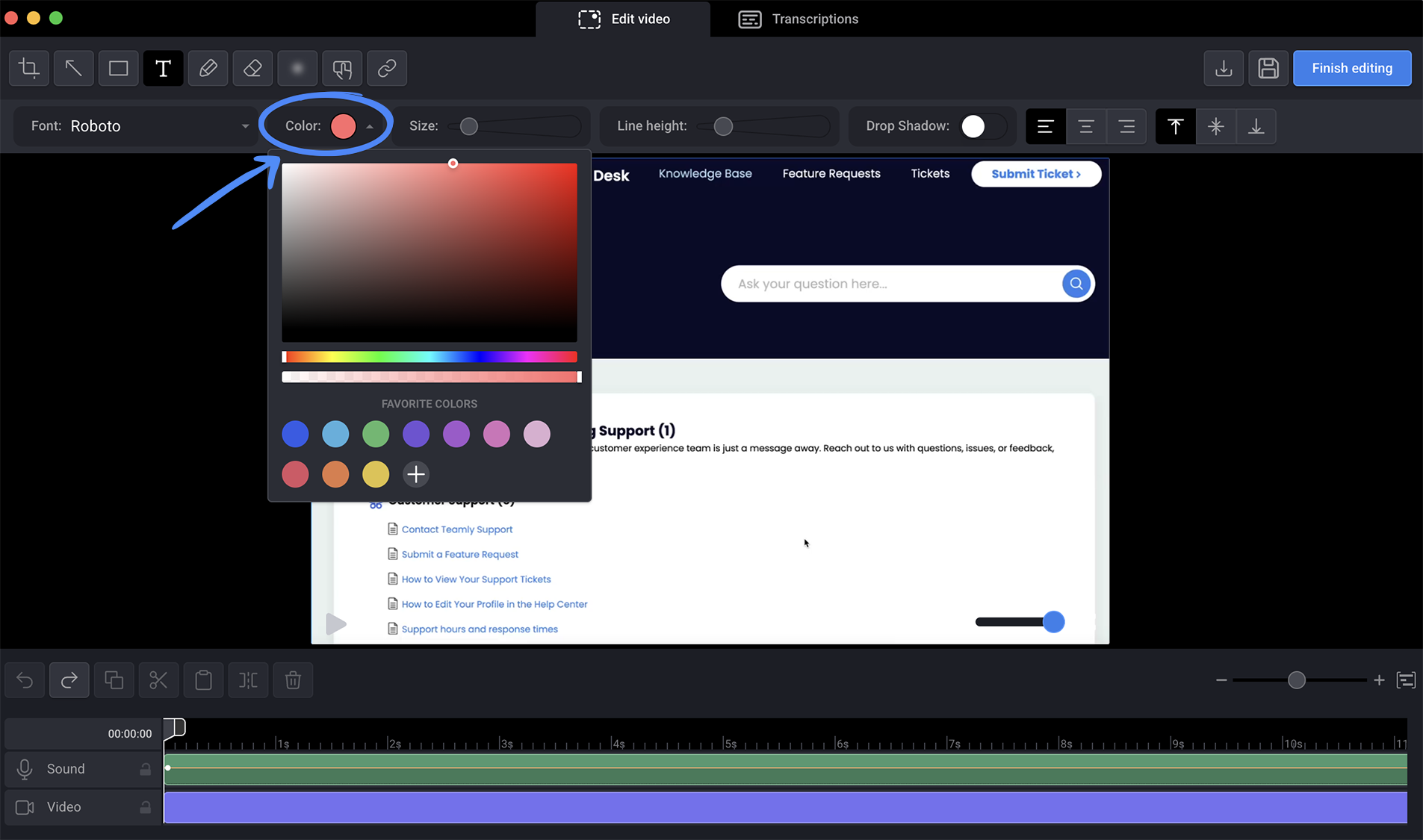Select the Link tool

387,68
